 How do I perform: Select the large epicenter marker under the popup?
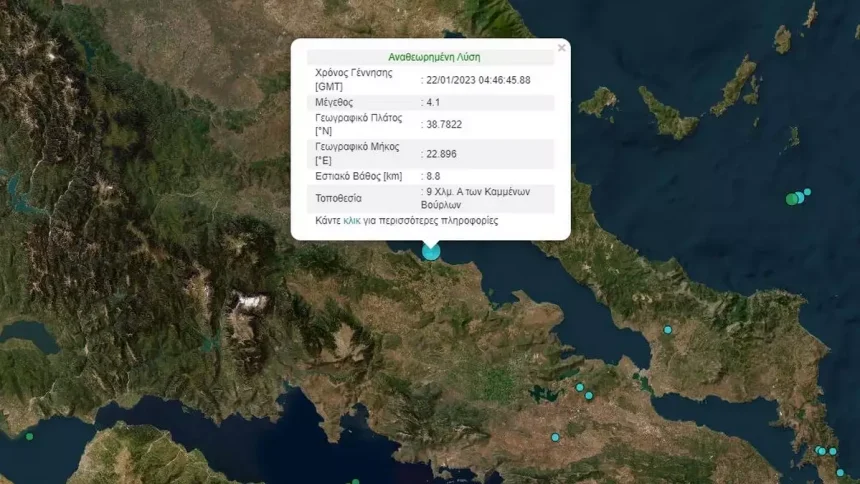tap(431, 251)
